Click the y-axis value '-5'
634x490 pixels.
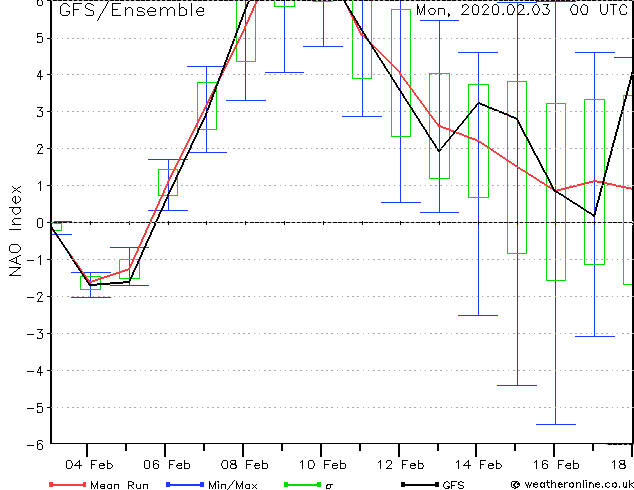coord(35,408)
